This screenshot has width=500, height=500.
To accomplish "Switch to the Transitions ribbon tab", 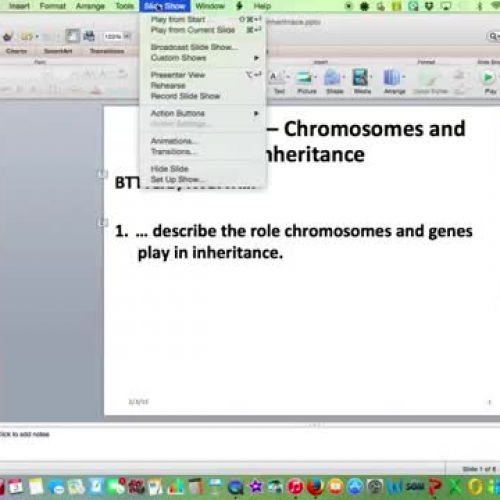I will coord(107,51).
